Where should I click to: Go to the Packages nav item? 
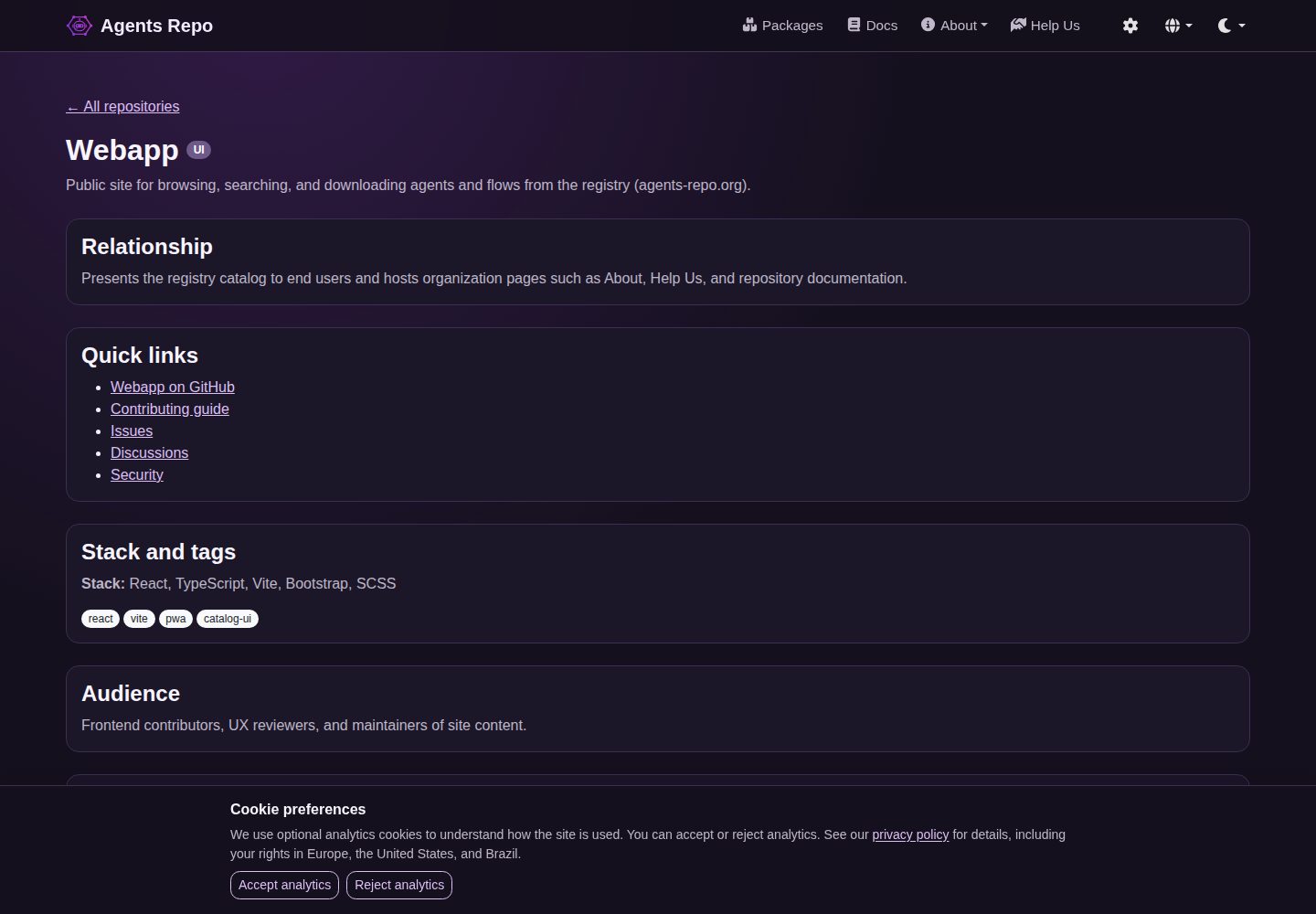783,26
